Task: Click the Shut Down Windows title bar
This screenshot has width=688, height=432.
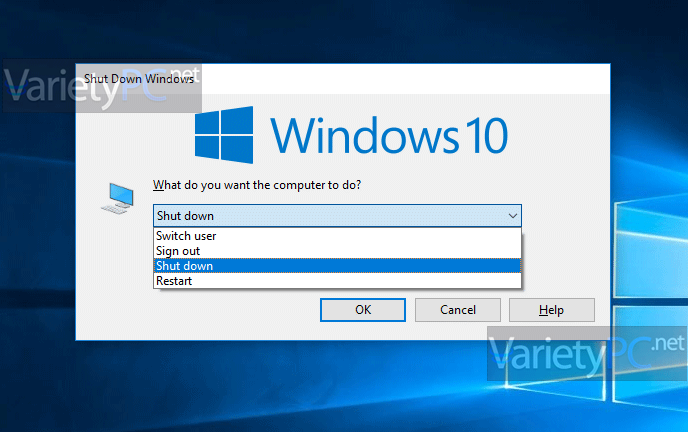Action: [343, 79]
